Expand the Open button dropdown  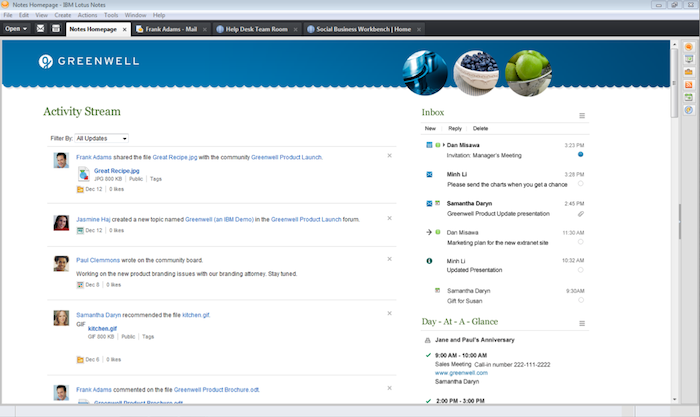[16, 29]
